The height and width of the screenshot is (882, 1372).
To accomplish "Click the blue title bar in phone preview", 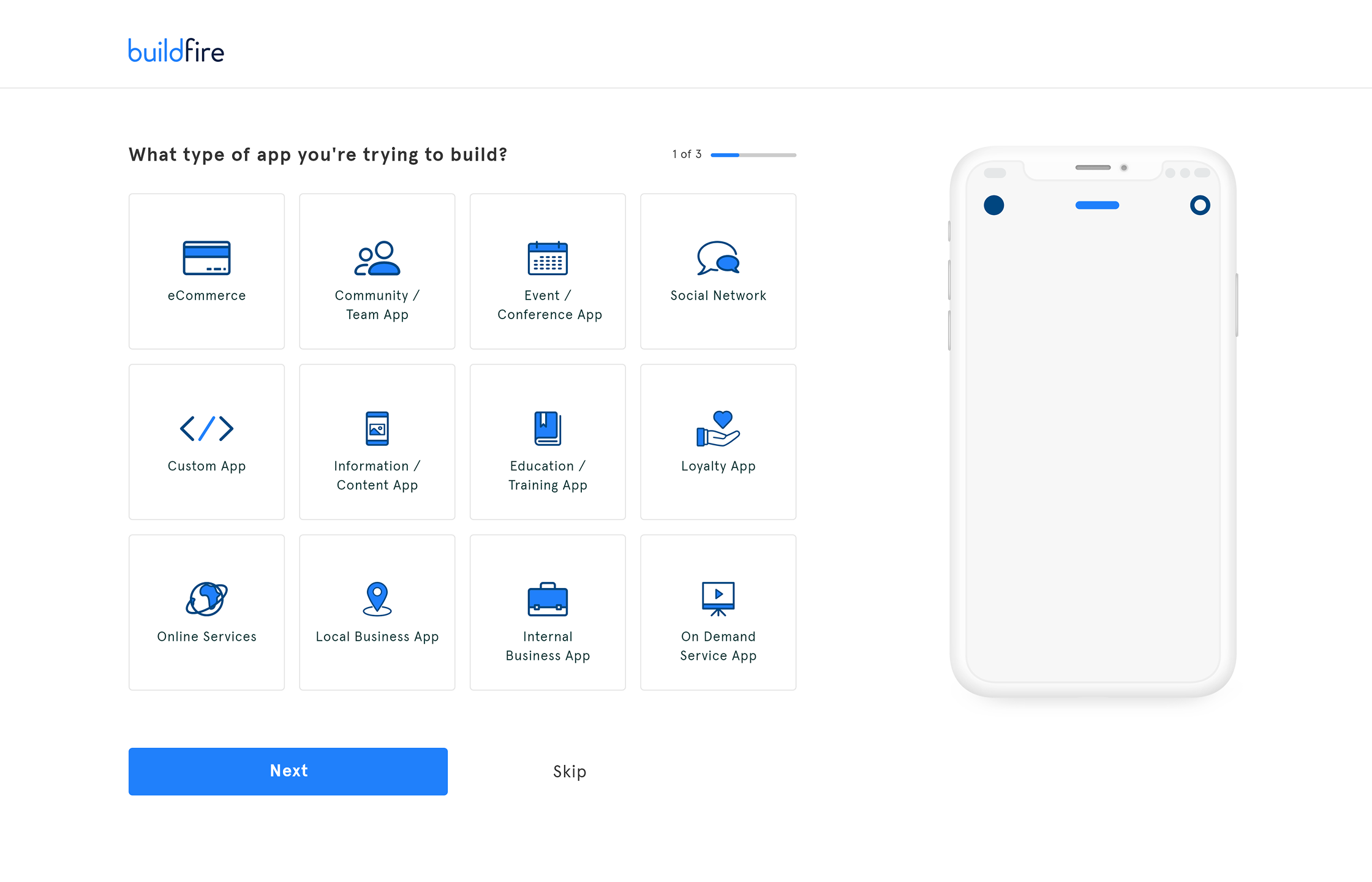I will pyautogui.click(x=1097, y=205).
